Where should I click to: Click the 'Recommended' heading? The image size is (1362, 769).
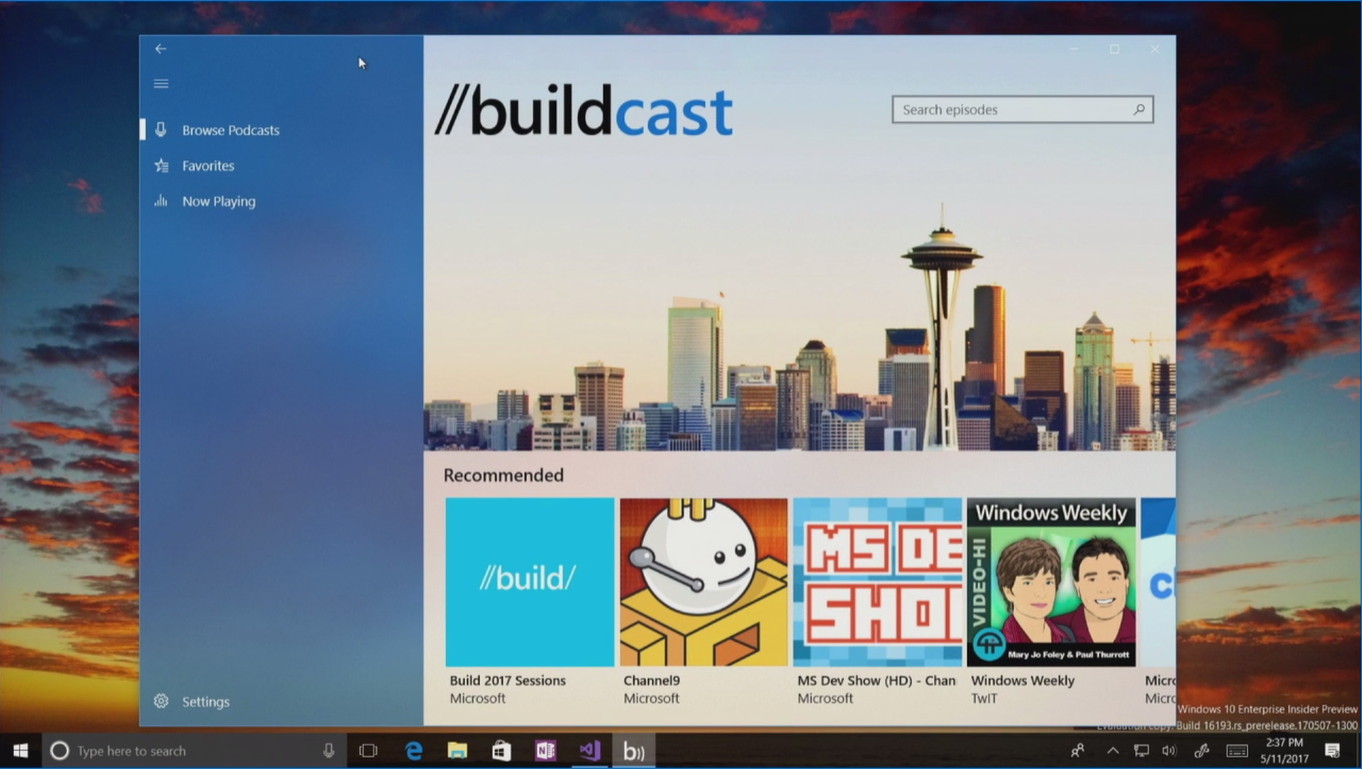coord(504,476)
